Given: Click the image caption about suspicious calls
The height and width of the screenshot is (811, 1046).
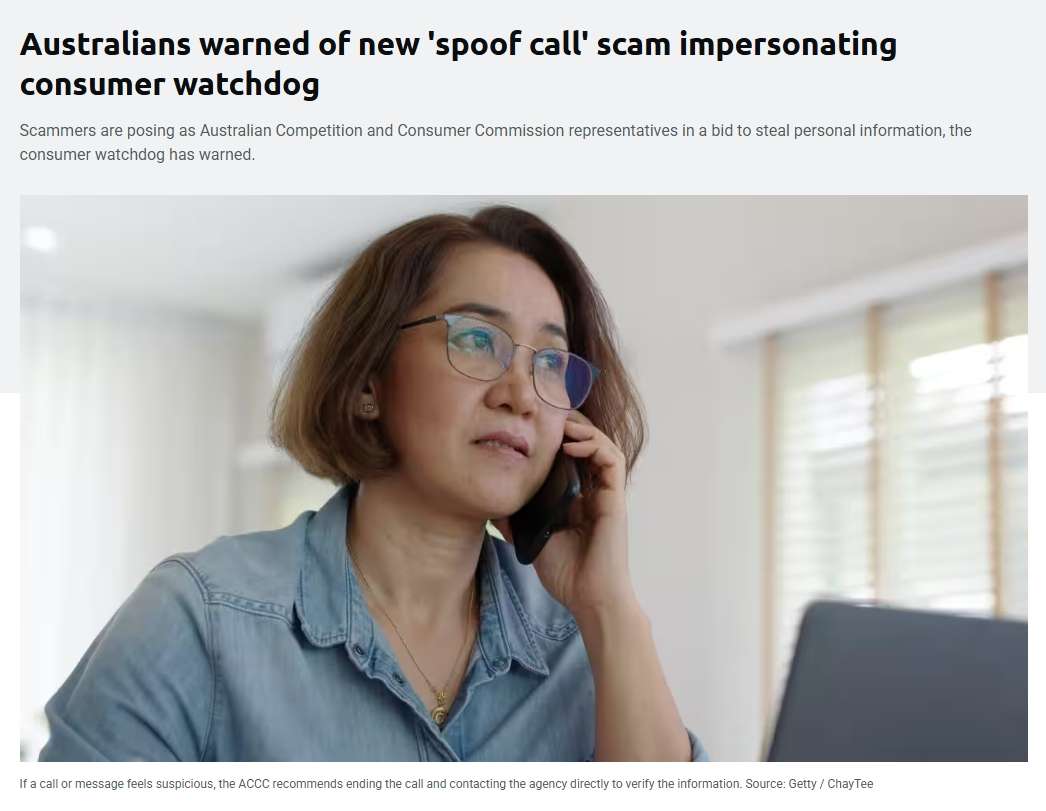Looking at the screenshot, I should coord(446,784).
